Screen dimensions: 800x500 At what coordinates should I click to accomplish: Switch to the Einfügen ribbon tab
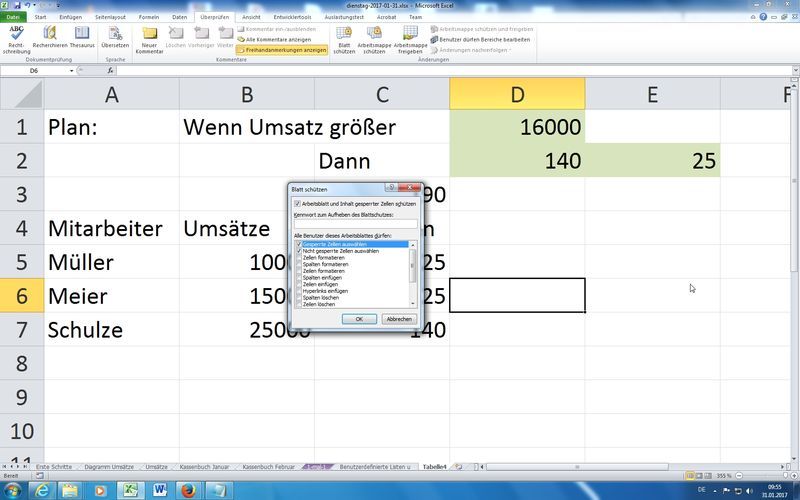click(70, 17)
